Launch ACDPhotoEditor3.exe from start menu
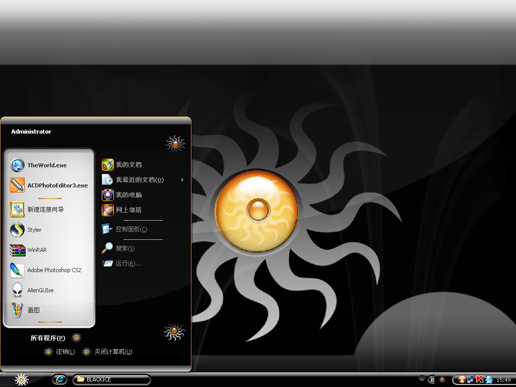 pyautogui.click(x=49, y=185)
